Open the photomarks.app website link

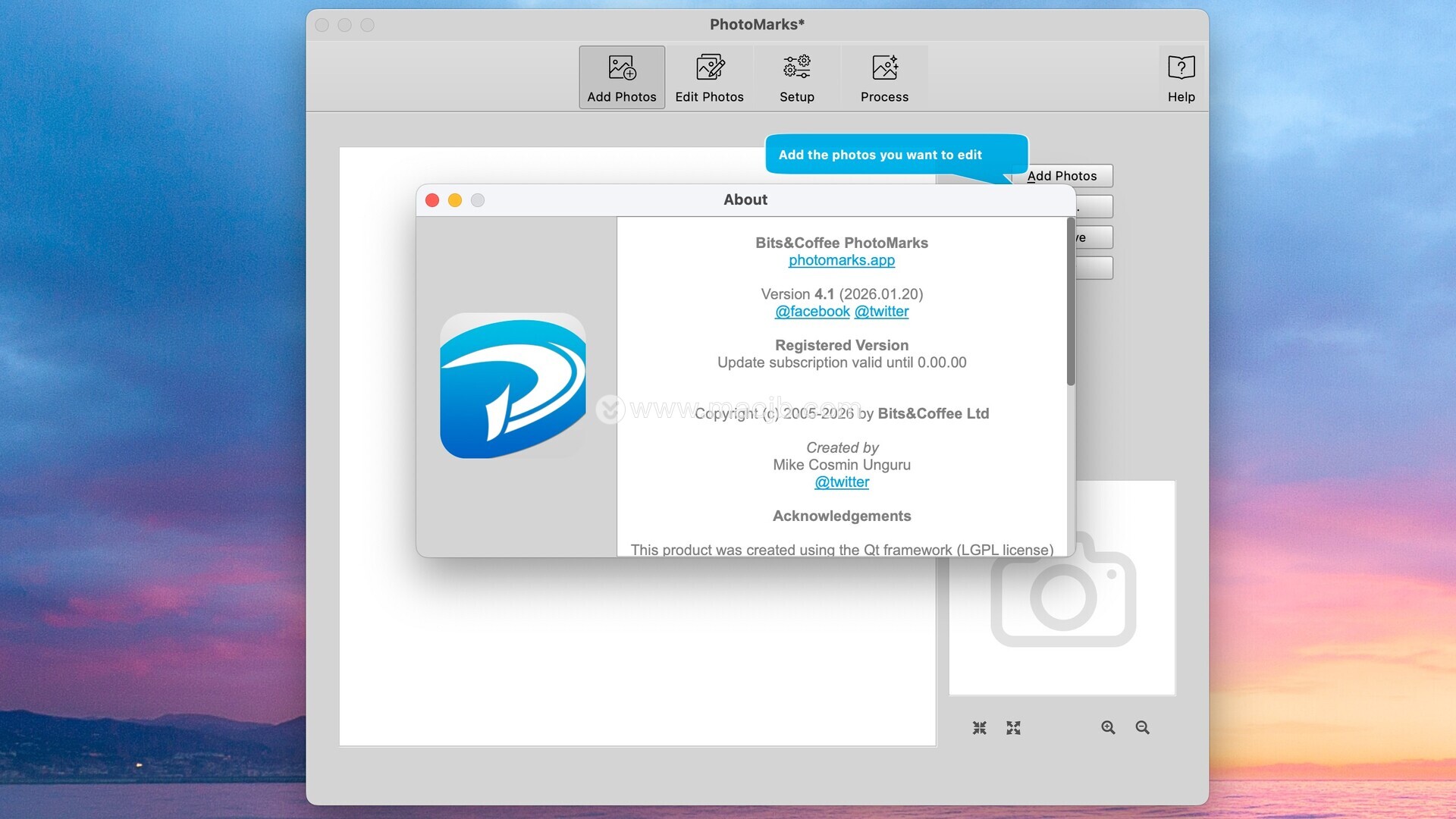841,260
